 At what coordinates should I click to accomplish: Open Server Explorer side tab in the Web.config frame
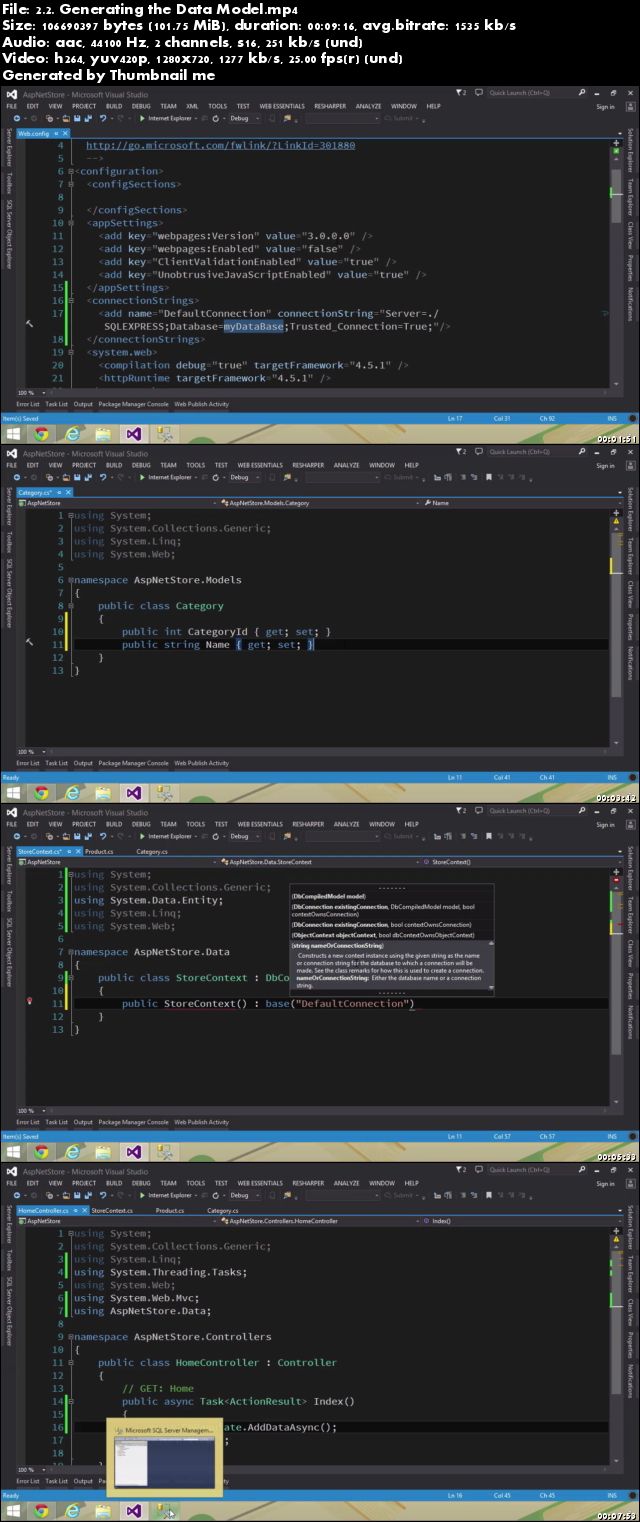[x=9, y=149]
